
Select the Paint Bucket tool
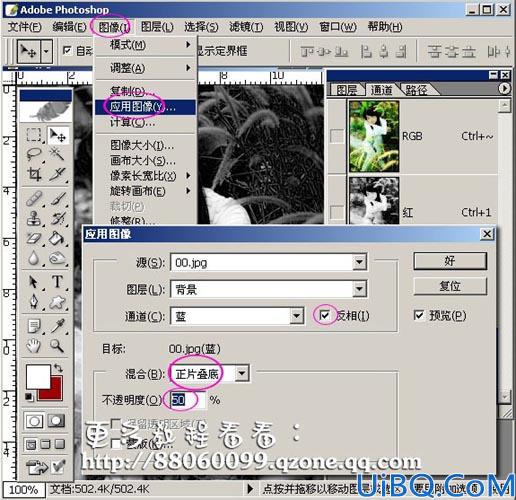57,239
